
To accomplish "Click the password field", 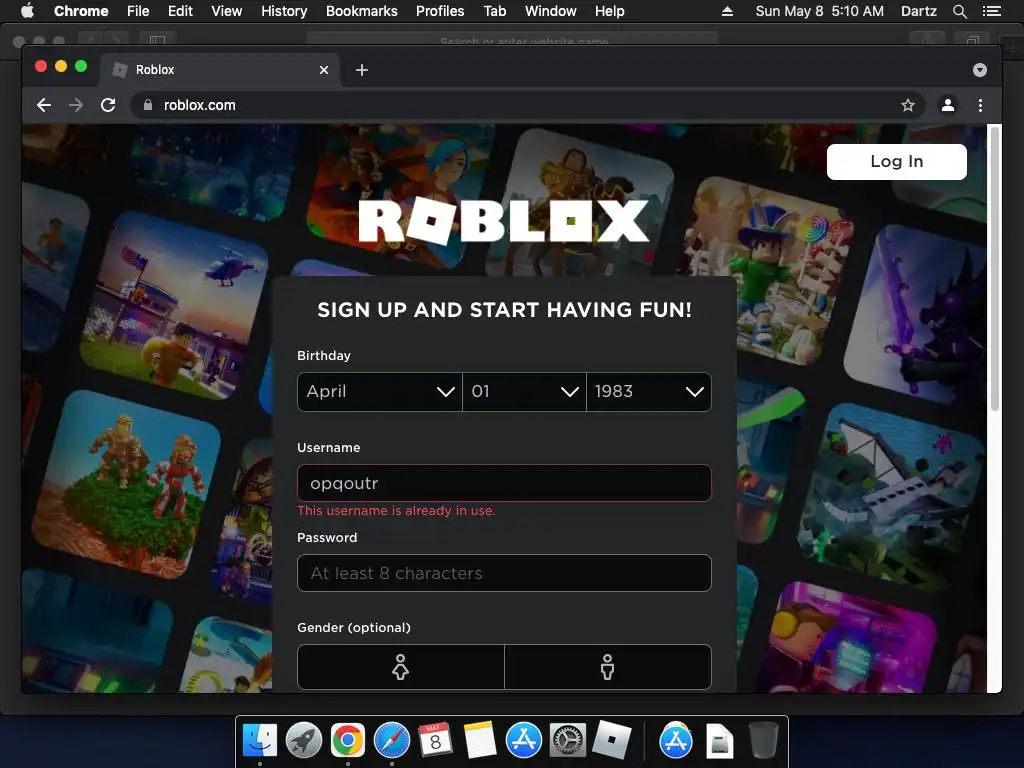I will pyautogui.click(x=504, y=573).
